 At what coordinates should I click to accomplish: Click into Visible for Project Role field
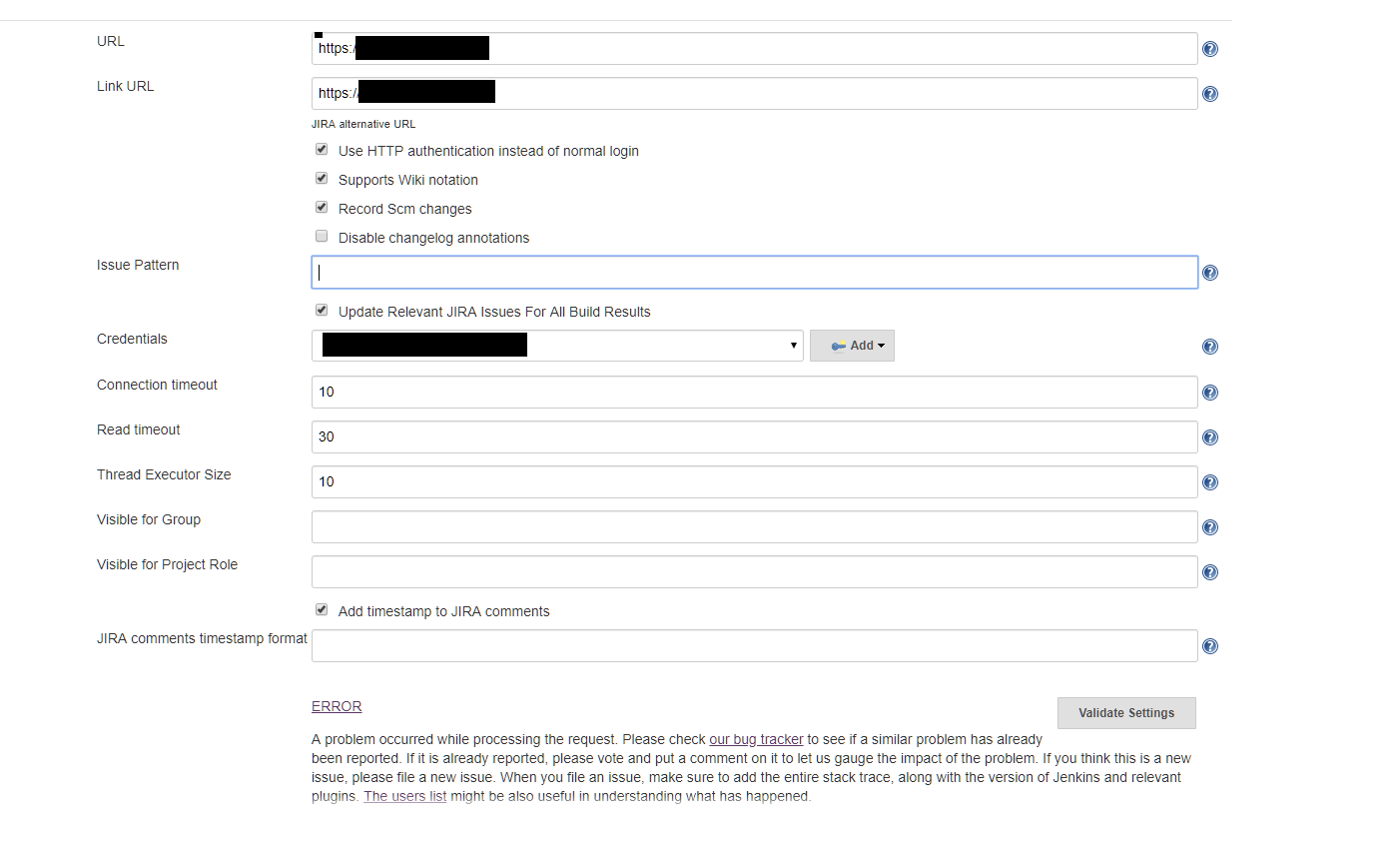tap(754, 572)
